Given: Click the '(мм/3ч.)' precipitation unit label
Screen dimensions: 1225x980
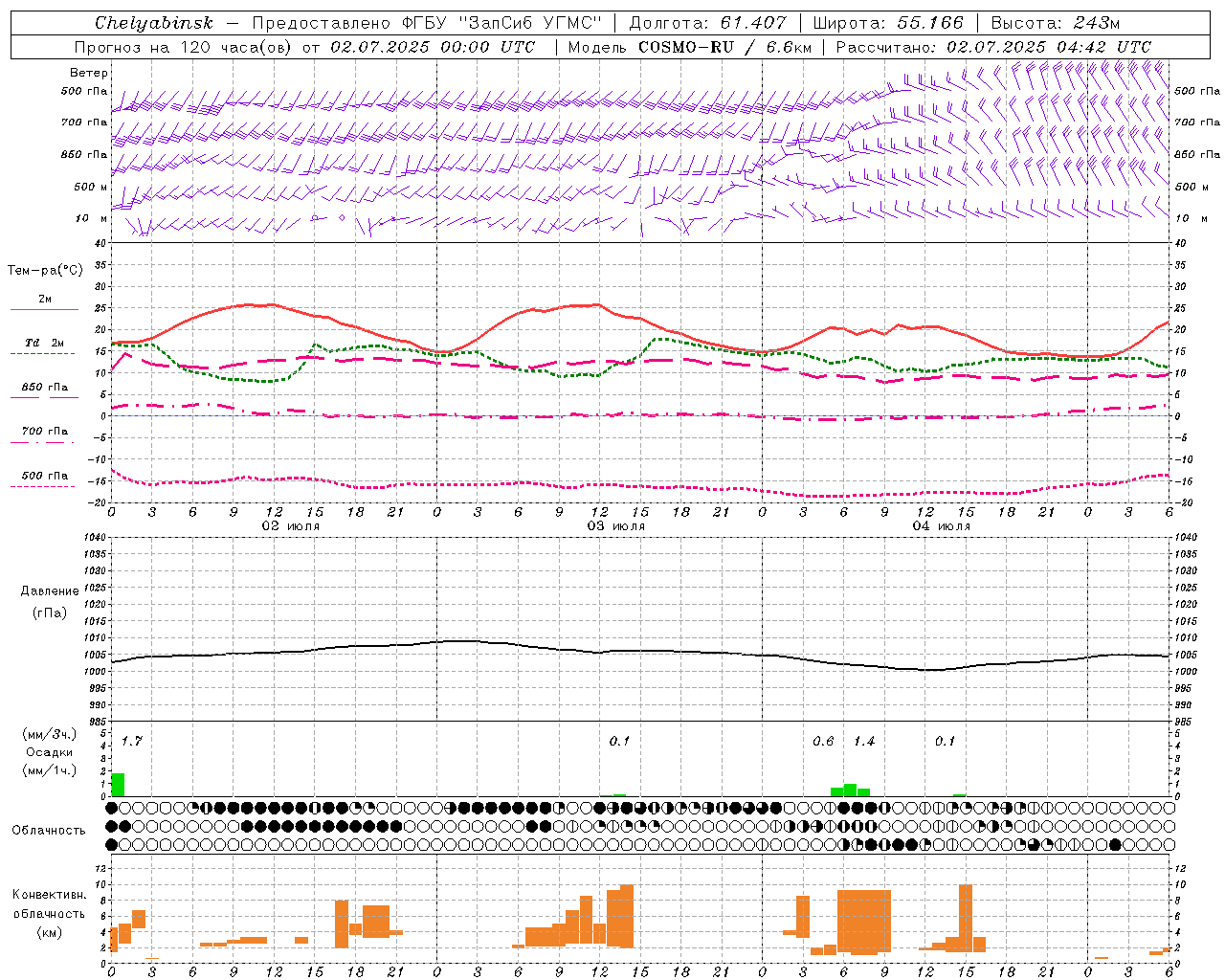Looking at the screenshot, I should [x=50, y=734].
